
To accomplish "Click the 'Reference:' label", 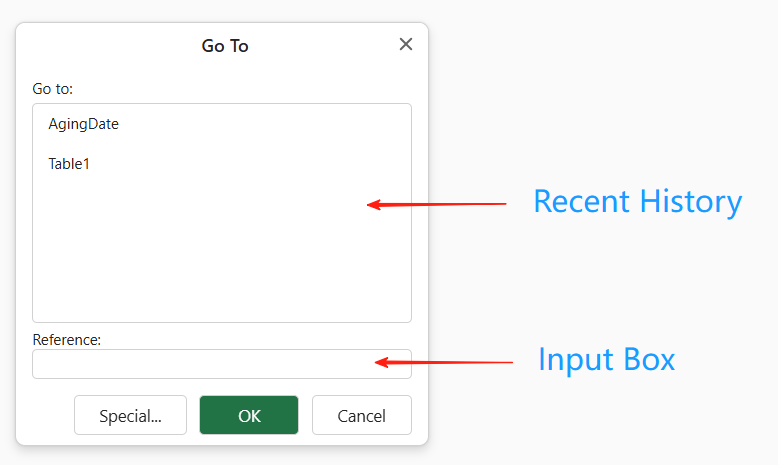I will [66, 339].
